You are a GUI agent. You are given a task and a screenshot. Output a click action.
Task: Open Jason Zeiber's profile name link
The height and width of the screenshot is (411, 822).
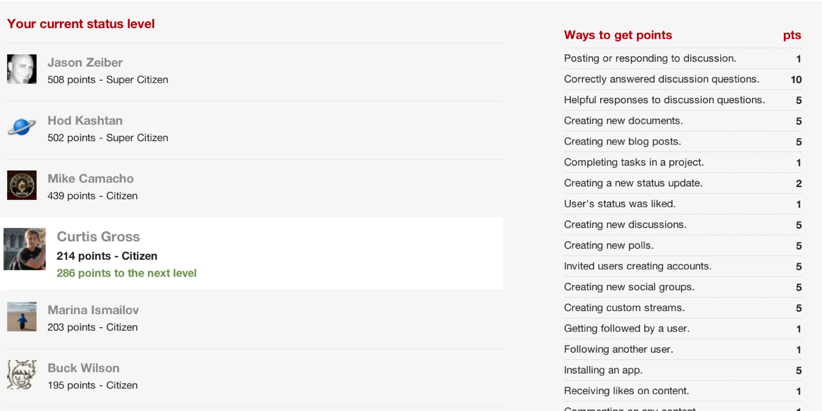click(x=85, y=62)
